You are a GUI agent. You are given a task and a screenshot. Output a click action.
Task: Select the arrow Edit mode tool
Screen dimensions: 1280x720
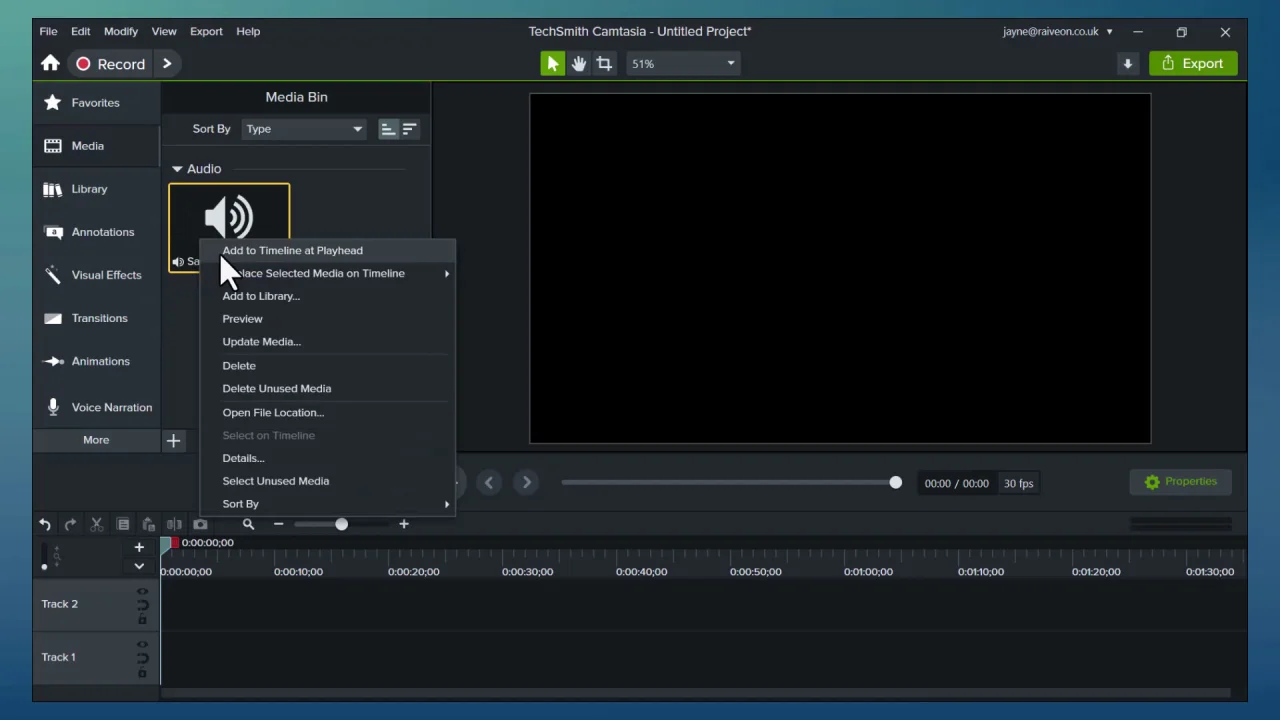pos(552,63)
